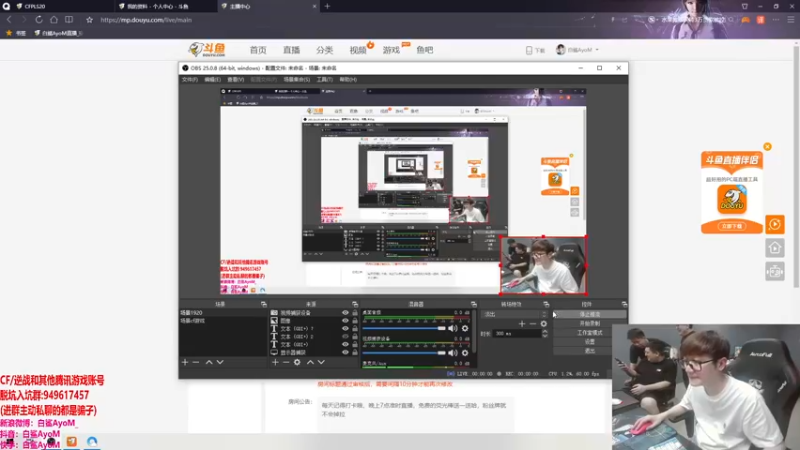Click 停止推流 button in OBS controls
800x450 pixels.
coord(590,314)
